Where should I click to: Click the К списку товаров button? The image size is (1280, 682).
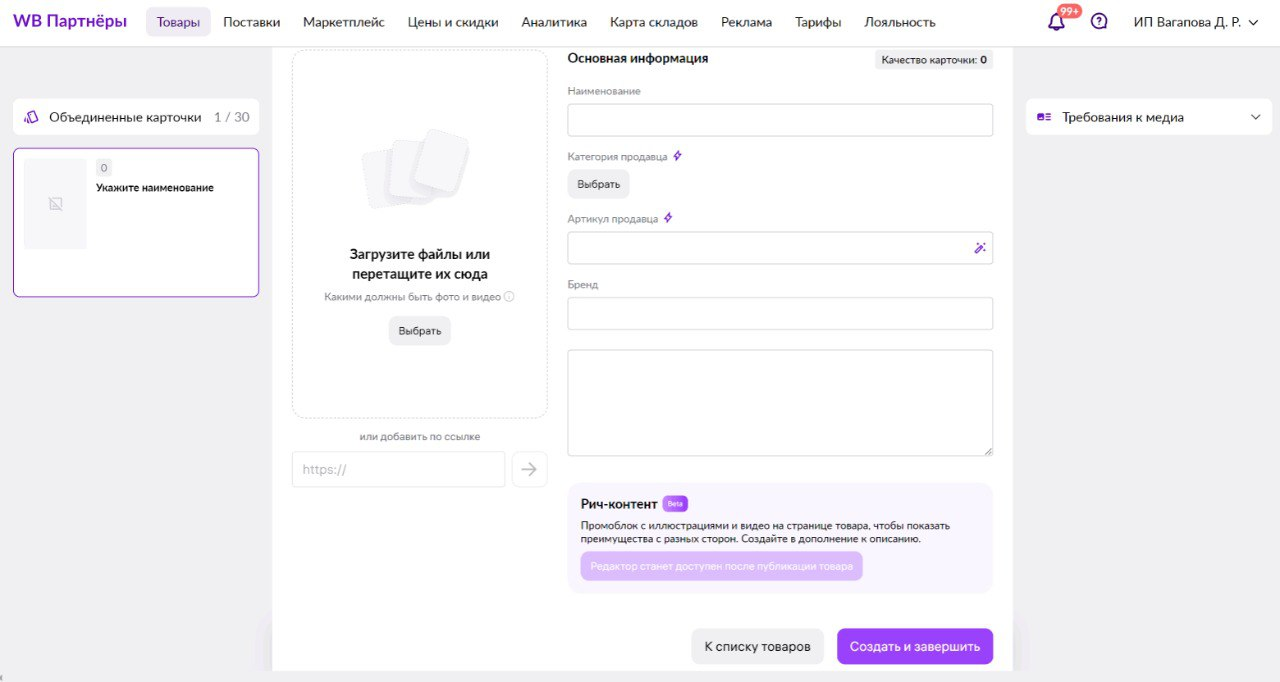pyautogui.click(x=757, y=646)
